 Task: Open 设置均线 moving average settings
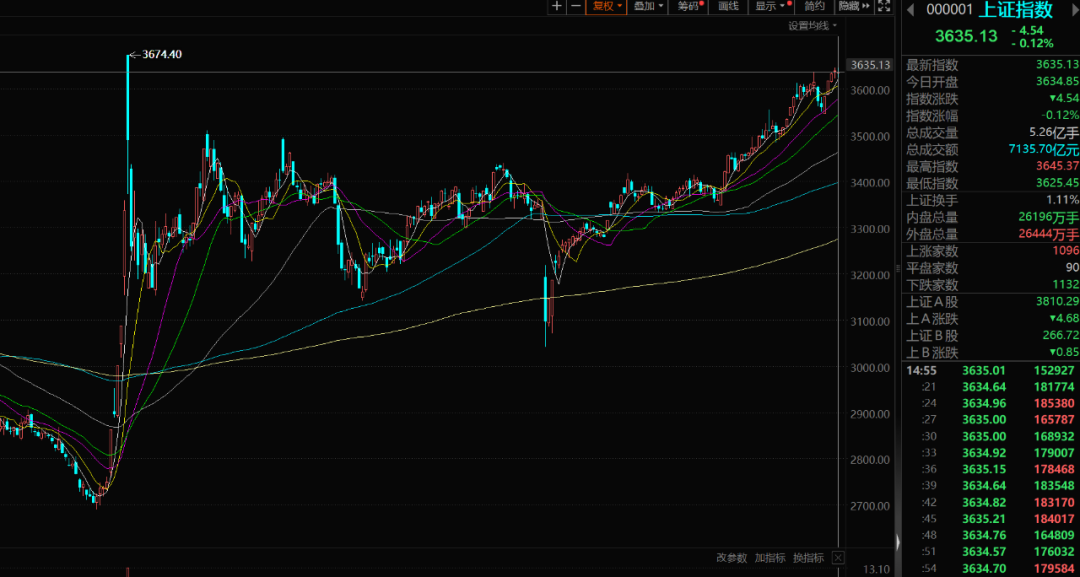810,25
